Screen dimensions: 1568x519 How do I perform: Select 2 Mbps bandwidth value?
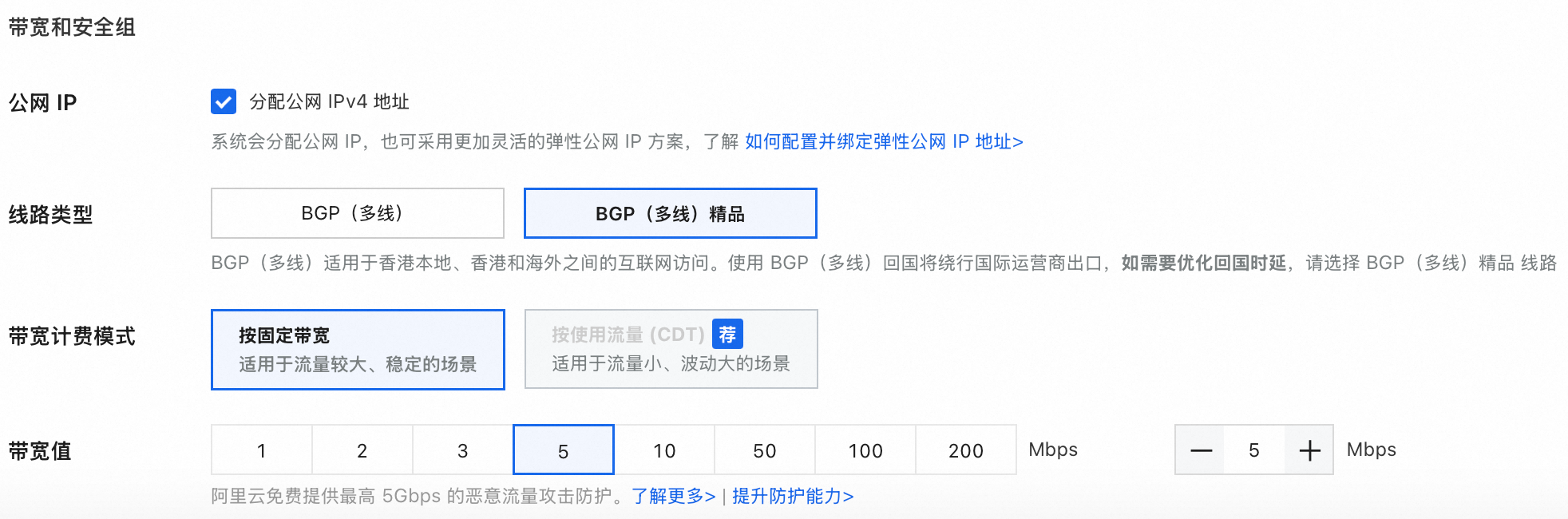(361, 450)
